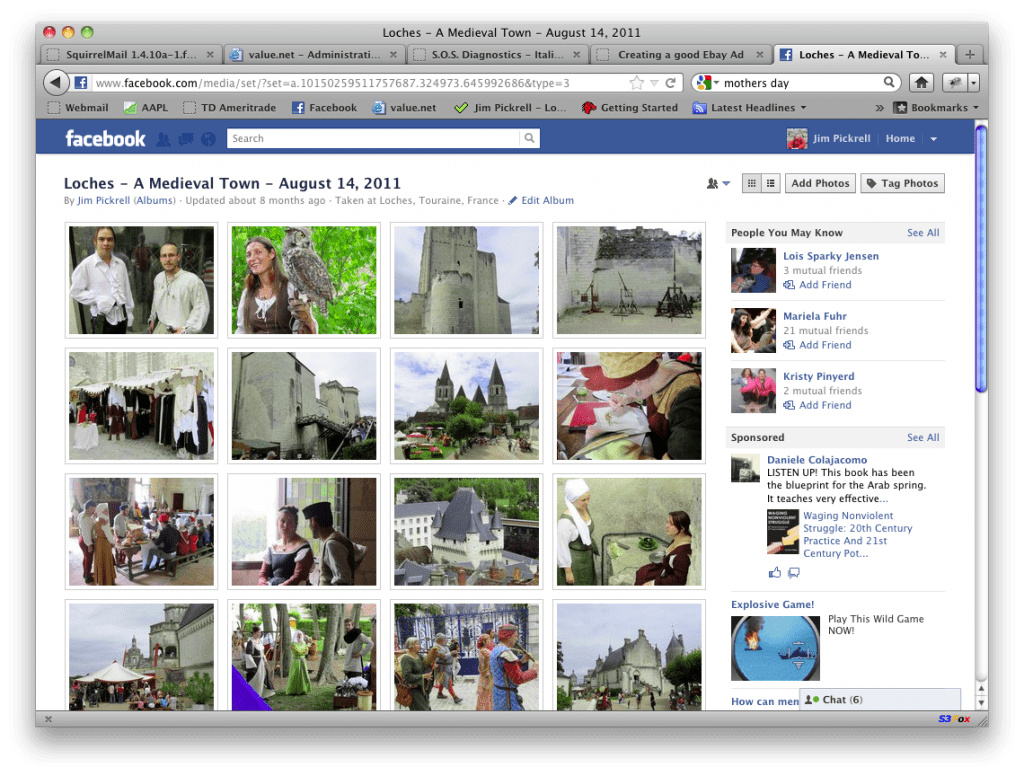Screen dimensions: 1024x776
Task: Click the Add Photos button
Action: coord(820,183)
